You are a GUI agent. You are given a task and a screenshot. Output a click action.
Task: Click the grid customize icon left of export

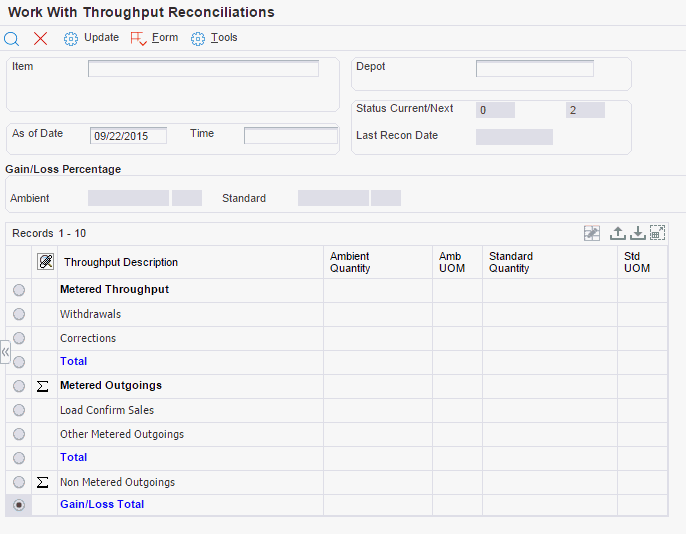click(592, 233)
